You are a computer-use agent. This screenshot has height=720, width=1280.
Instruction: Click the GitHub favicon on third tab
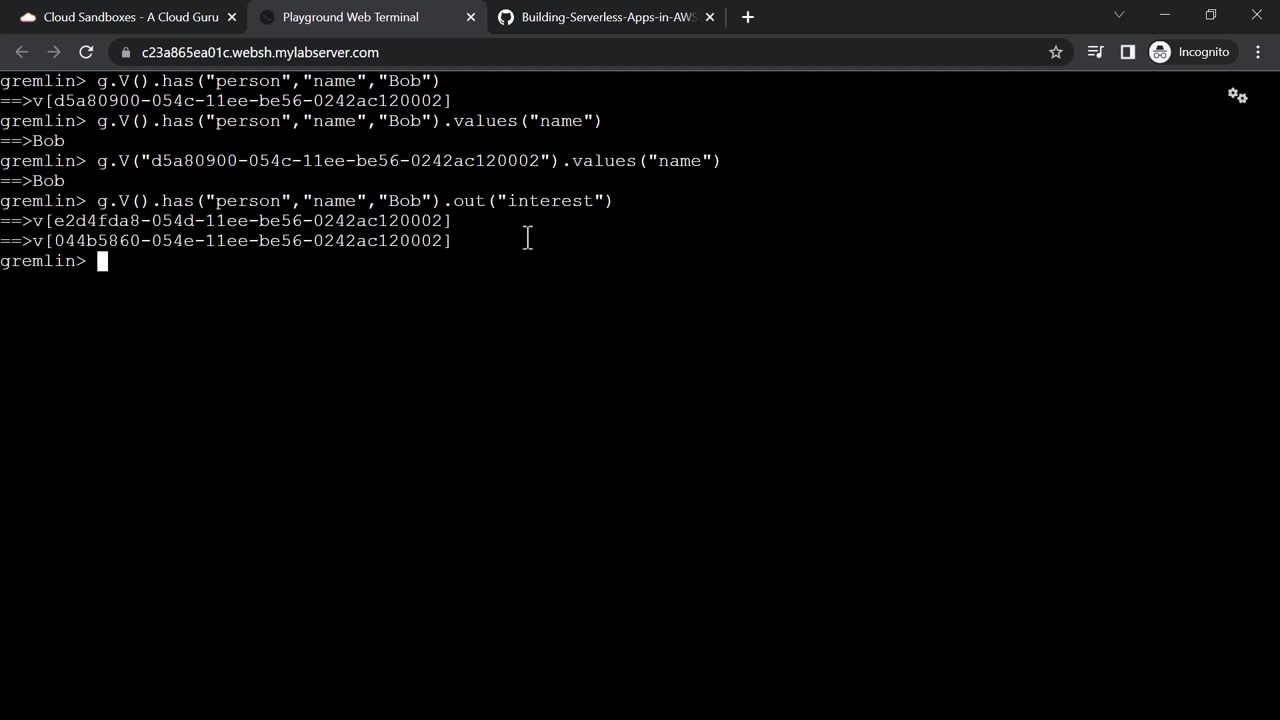506,17
